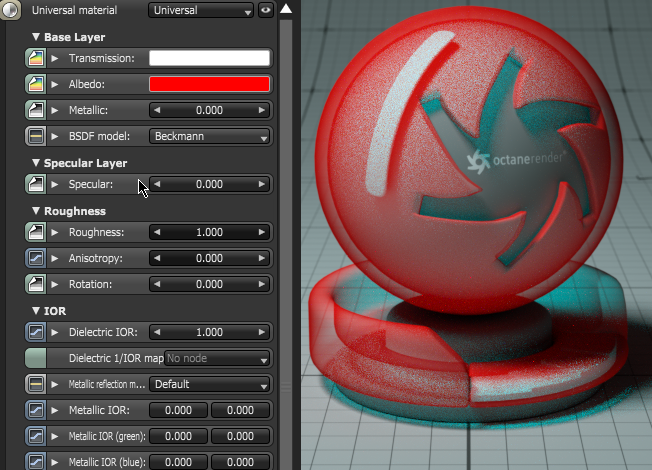This screenshot has height=470, width=652.
Task: Click the Roughness 1.000 slider field
Action: coord(209,232)
